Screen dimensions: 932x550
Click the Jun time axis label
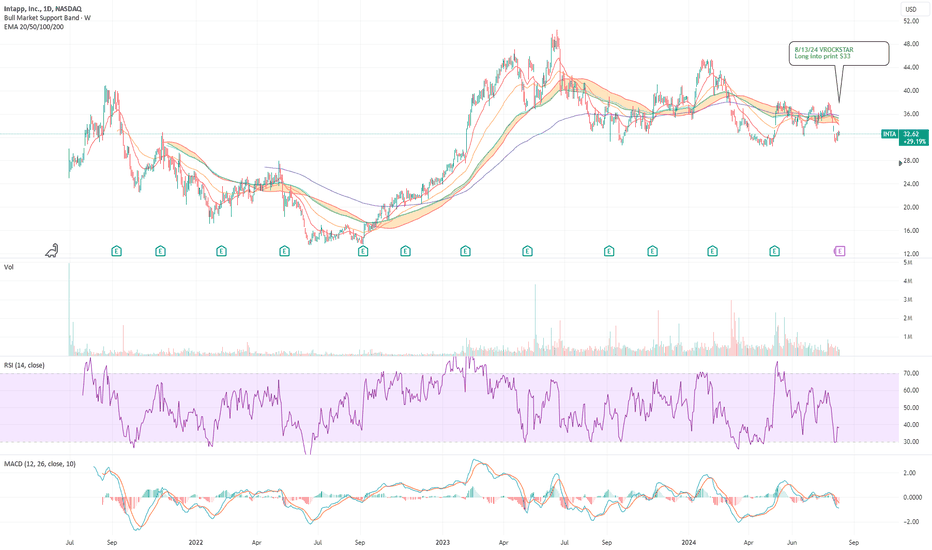click(x=792, y=542)
